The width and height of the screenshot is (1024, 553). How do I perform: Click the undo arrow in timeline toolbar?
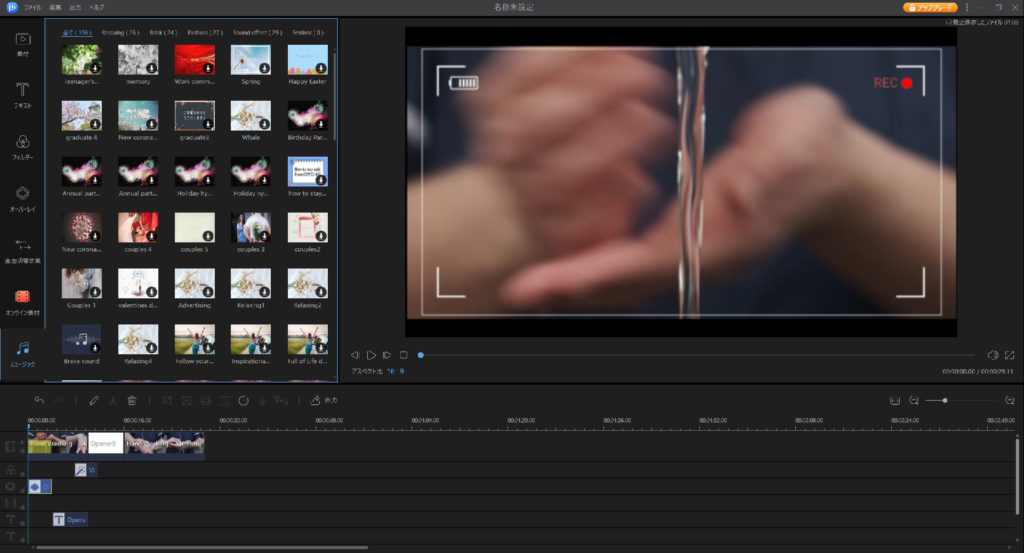point(39,400)
